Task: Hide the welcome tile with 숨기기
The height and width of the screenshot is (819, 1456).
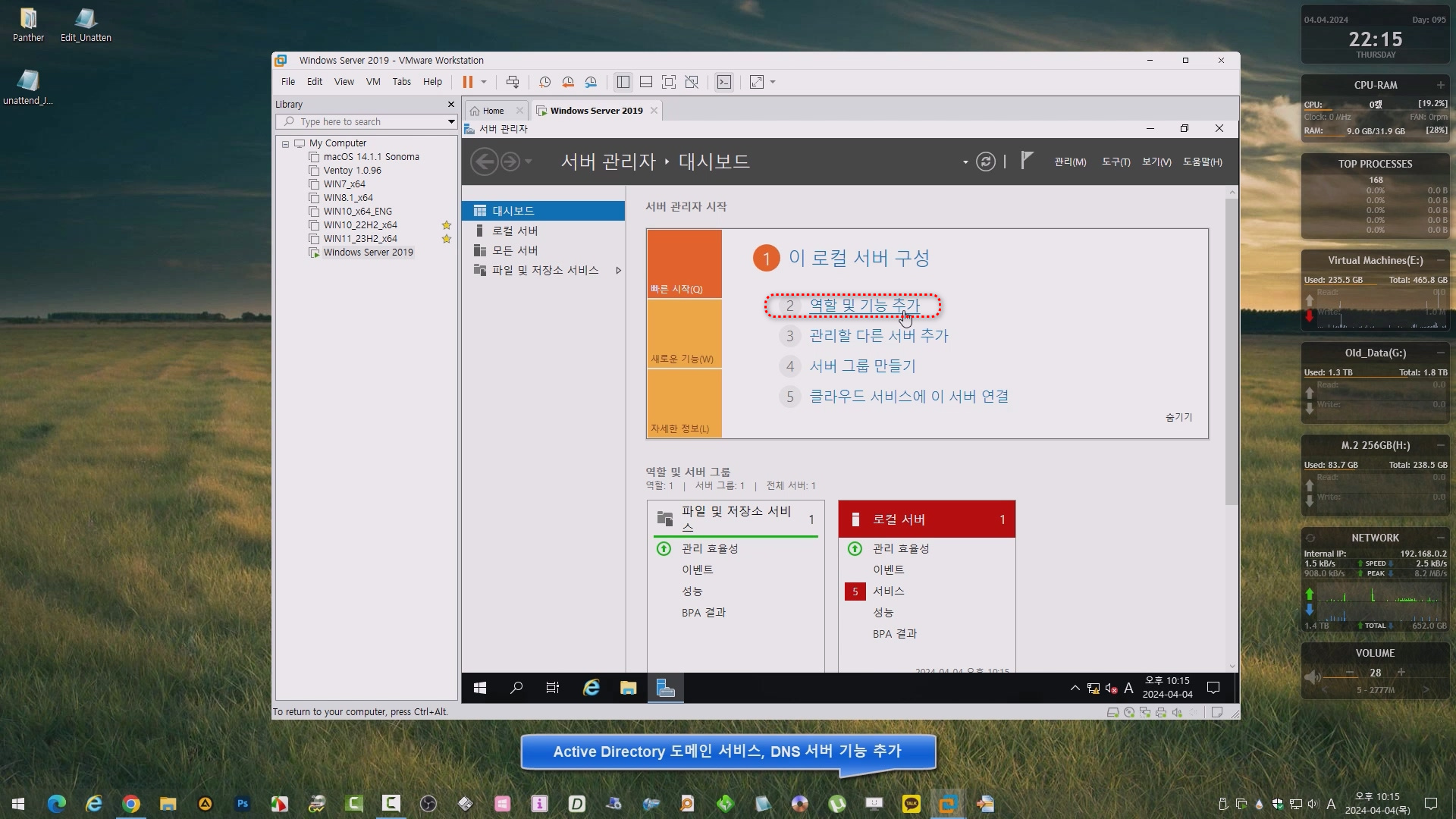Action: 1178,418
